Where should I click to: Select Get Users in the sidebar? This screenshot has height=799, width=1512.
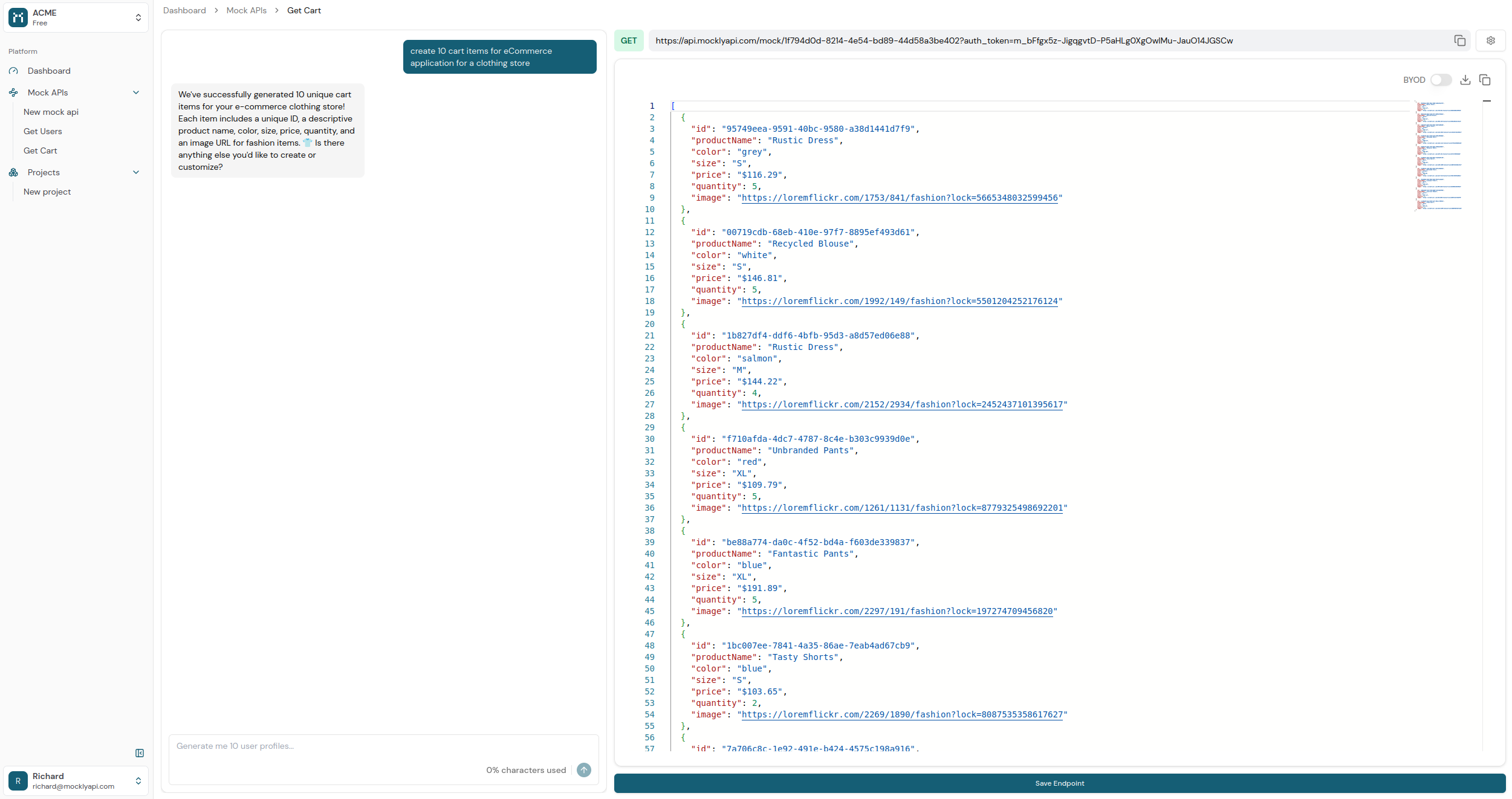click(43, 131)
